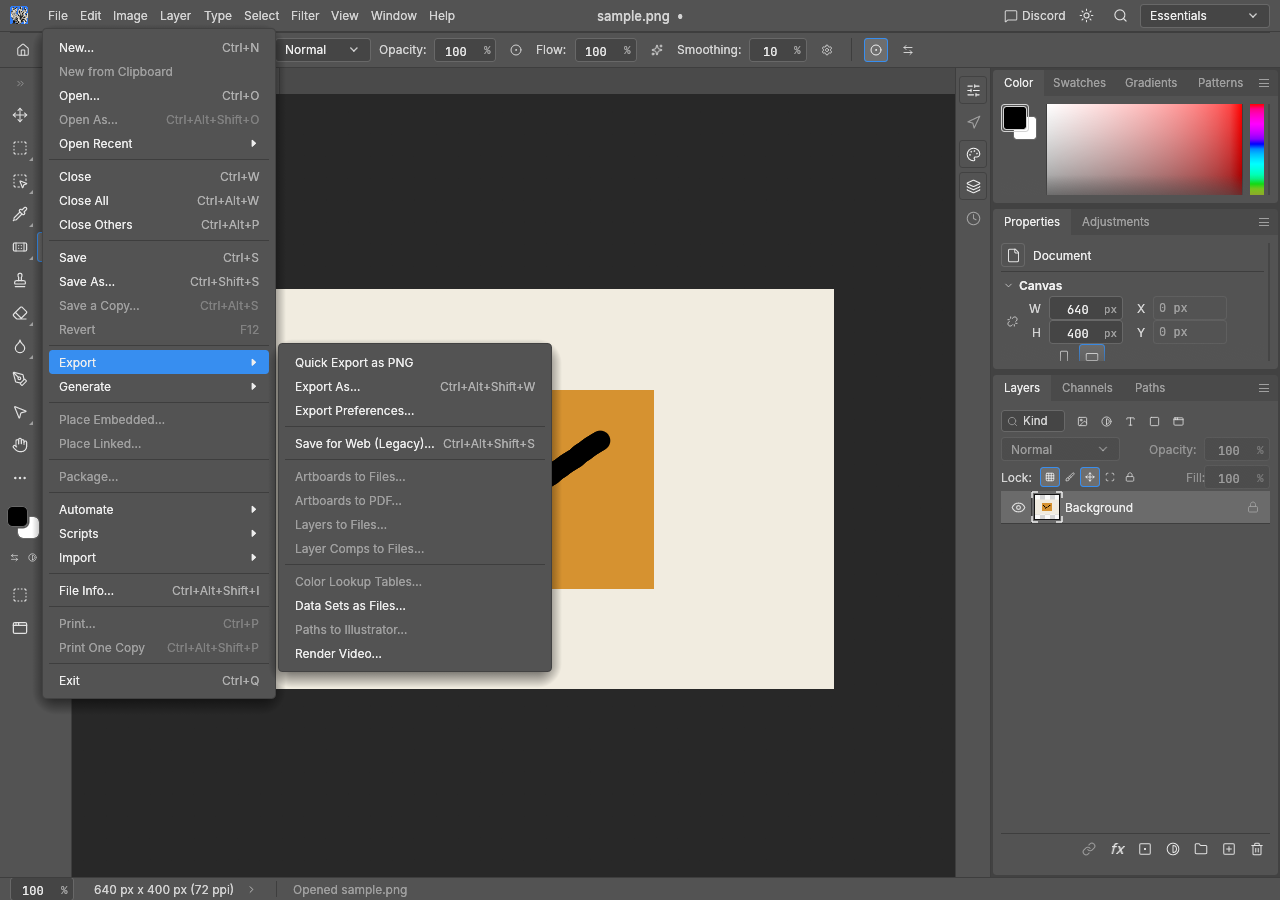
Task: Click the canvas width field
Action: pos(1086,309)
